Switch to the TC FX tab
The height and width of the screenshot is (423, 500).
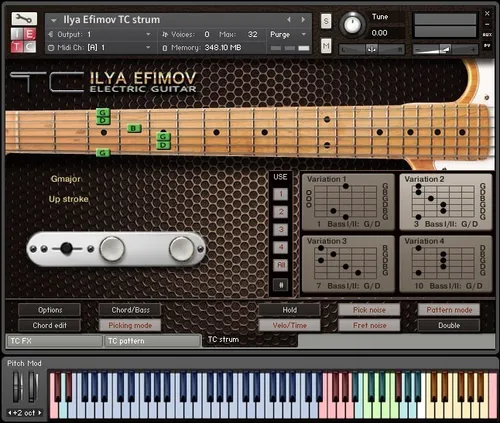click(54, 341)
